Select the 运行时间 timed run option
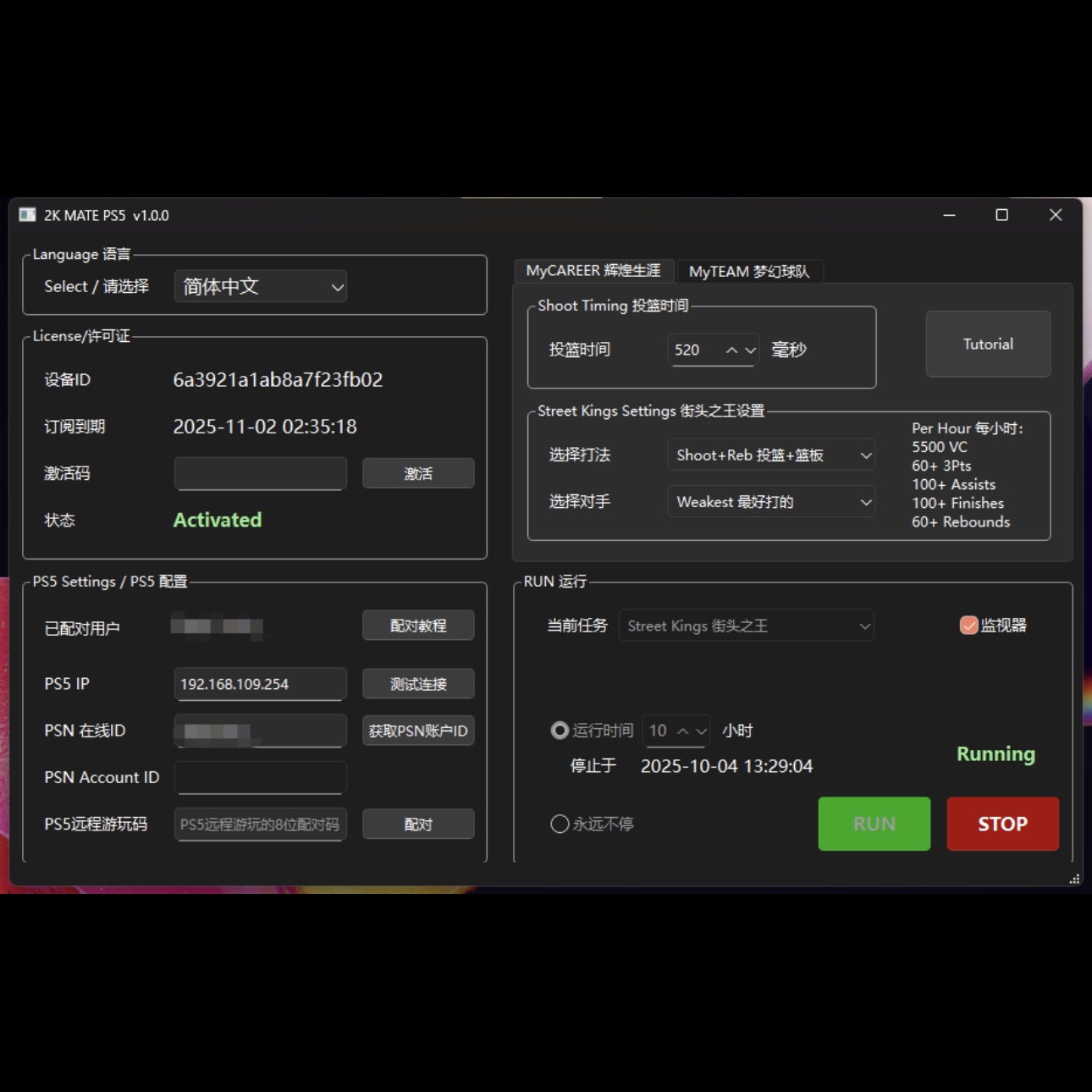 (560, 731)
